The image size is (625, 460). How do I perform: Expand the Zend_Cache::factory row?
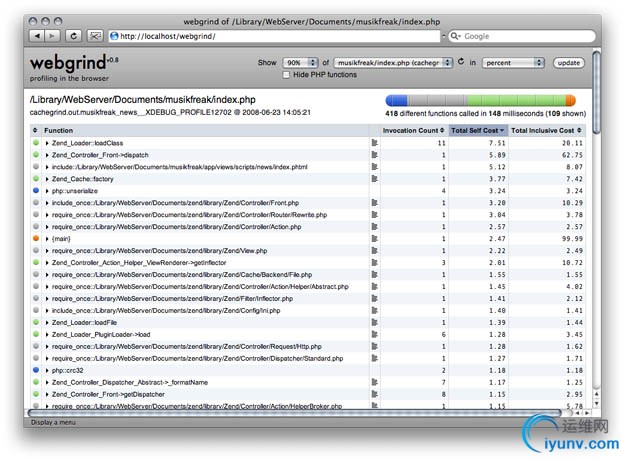pyautogui.click(x=47, y=179)
